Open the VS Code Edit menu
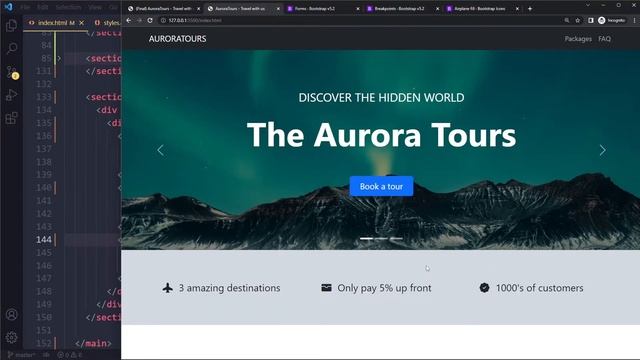Viewport: 640px width, 360px height. 42,7
